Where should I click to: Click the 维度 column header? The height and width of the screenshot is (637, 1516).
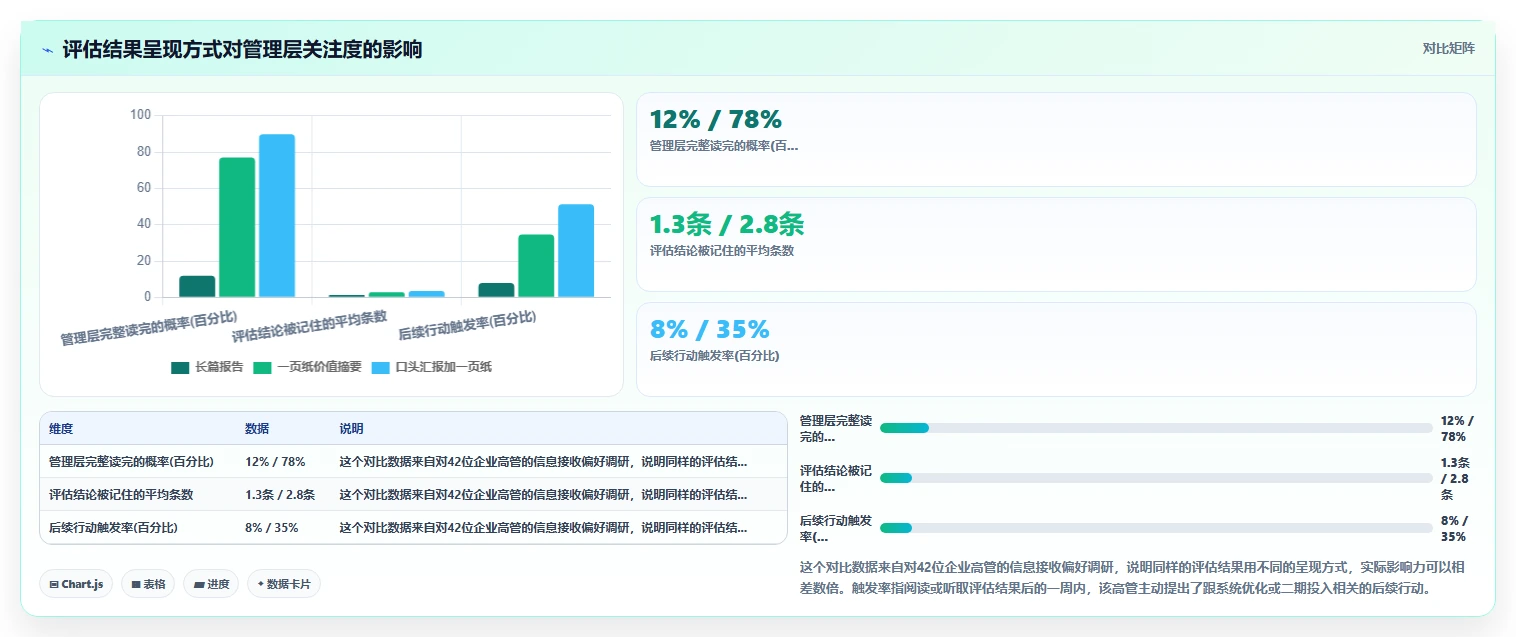(x=61, y=428)
